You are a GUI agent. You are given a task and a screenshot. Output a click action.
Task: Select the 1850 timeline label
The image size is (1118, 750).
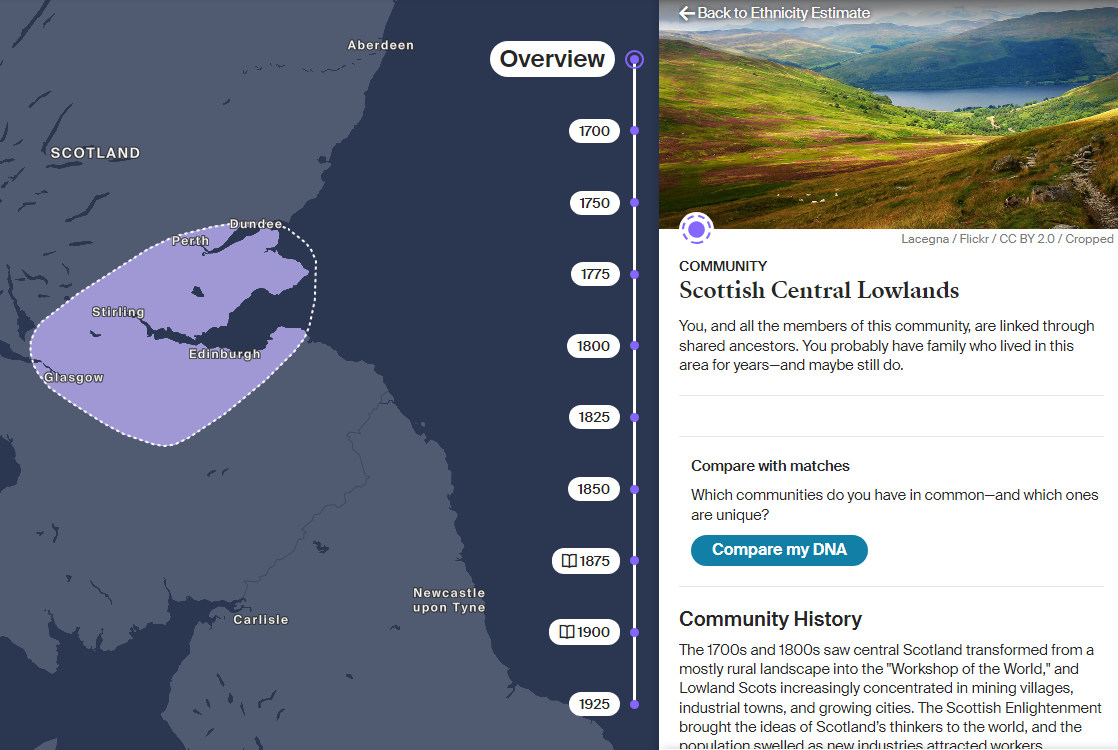pos(593,489)
